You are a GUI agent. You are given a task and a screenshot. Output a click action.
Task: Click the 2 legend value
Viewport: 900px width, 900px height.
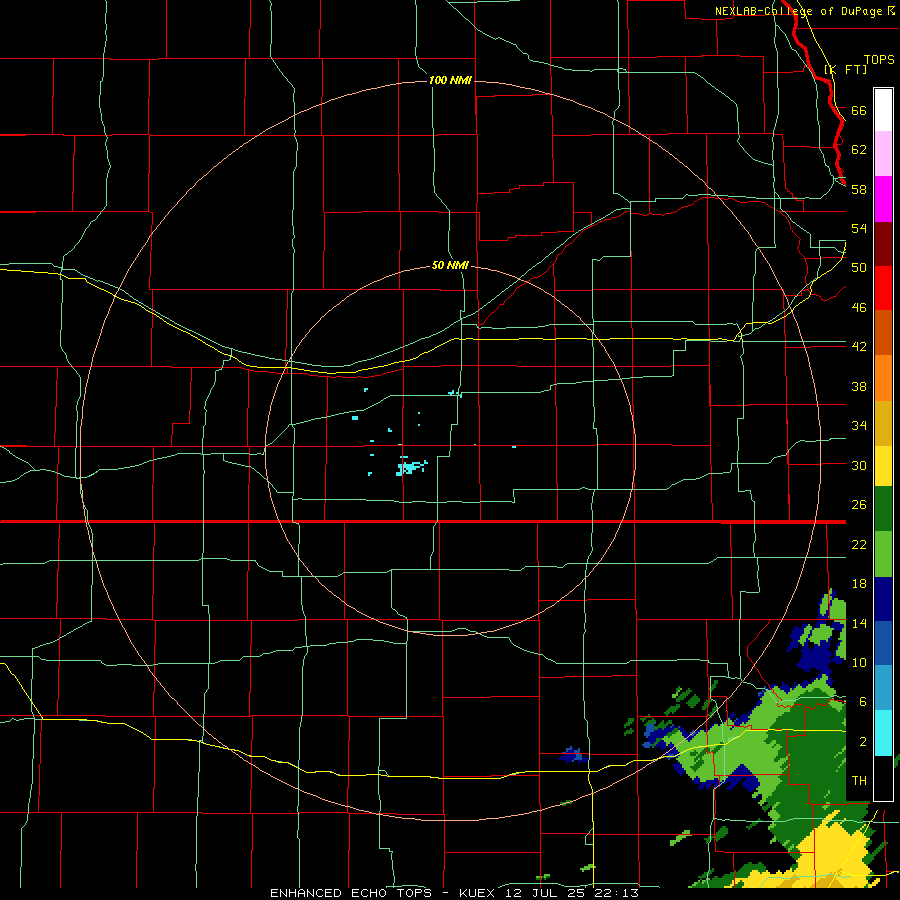[x=863, y=742]
